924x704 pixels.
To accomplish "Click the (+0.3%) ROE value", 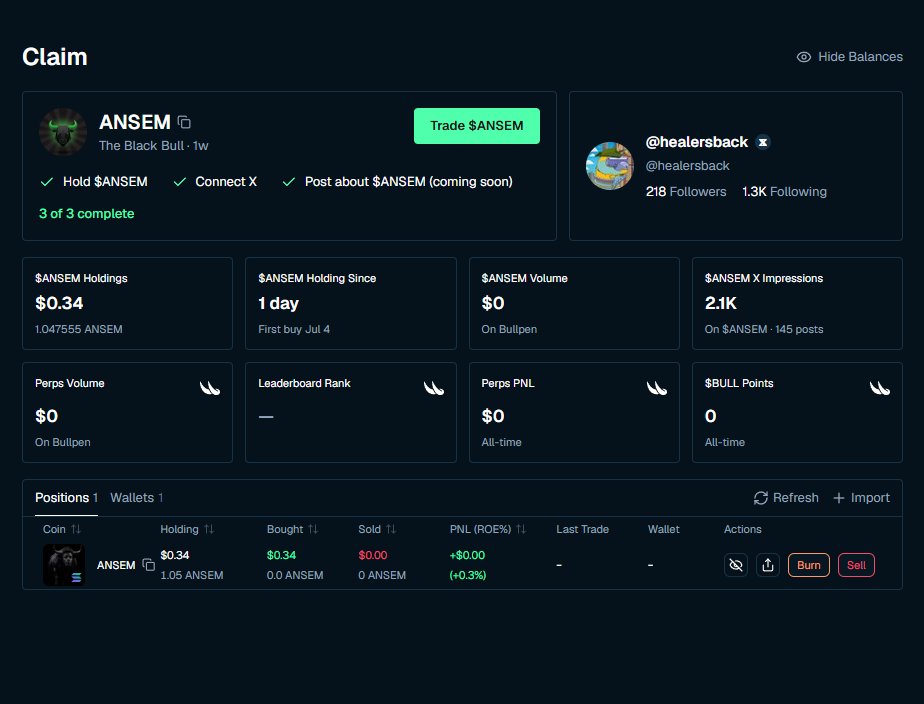I will [x=467, y=575].
